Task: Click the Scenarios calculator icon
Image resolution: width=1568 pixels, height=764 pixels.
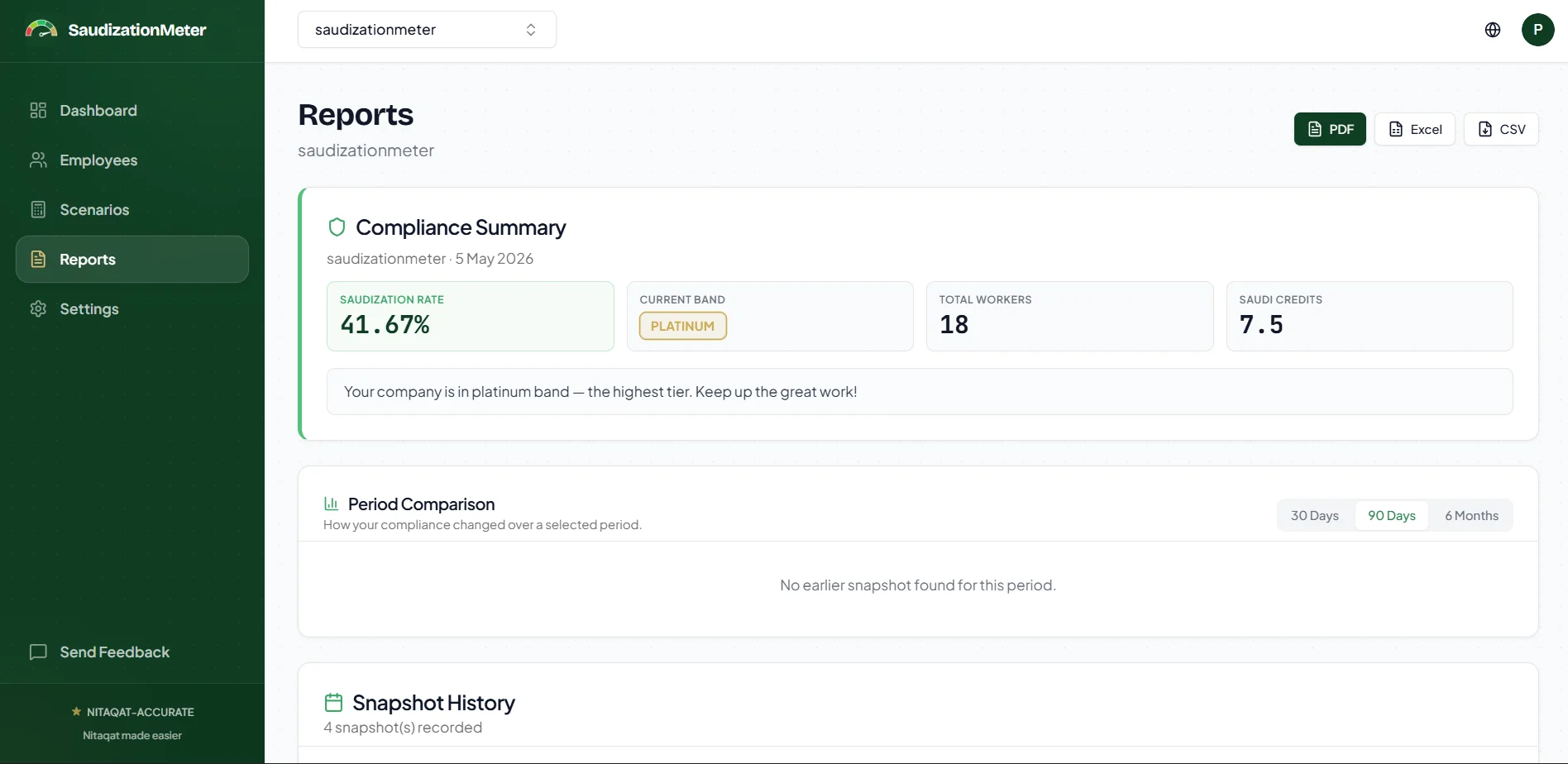Action: tap(38, 210)
